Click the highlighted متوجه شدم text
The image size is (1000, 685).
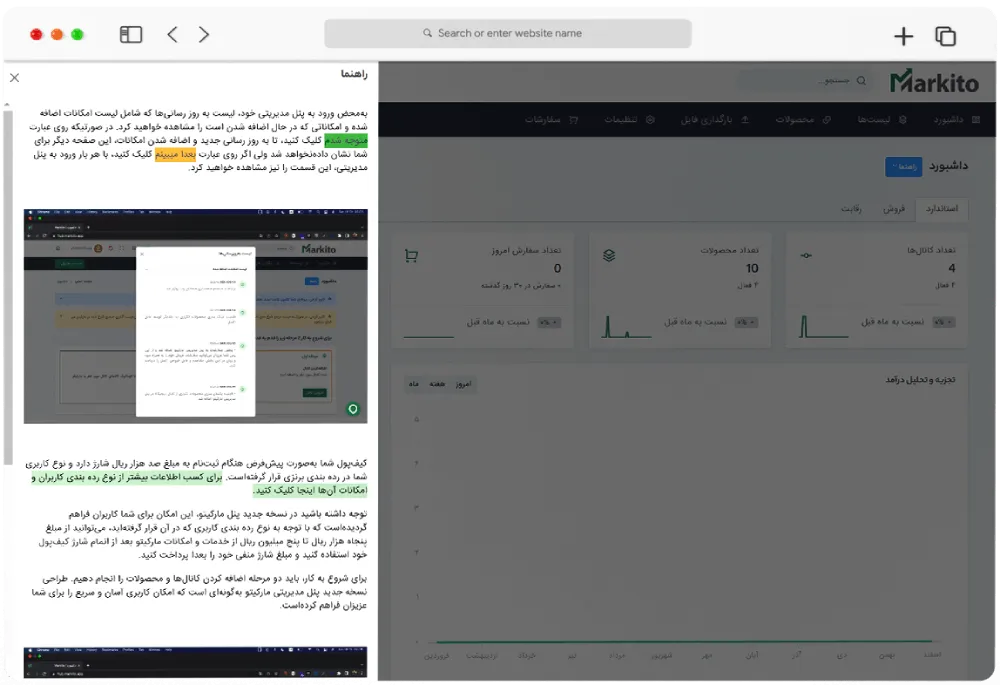(x=346, y=140)
